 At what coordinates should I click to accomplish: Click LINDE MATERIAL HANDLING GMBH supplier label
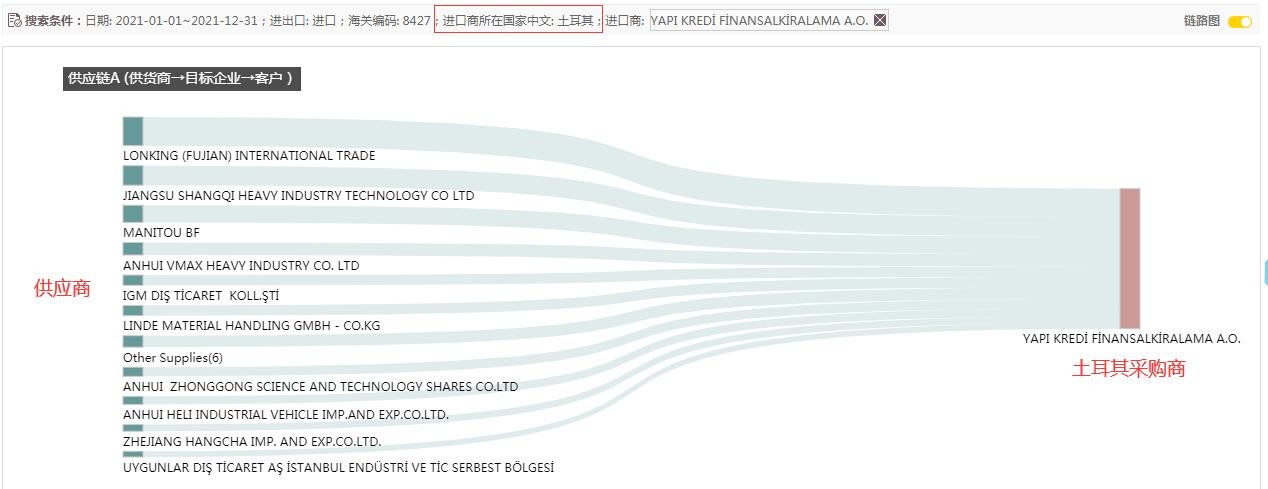[x=251, y=326]
